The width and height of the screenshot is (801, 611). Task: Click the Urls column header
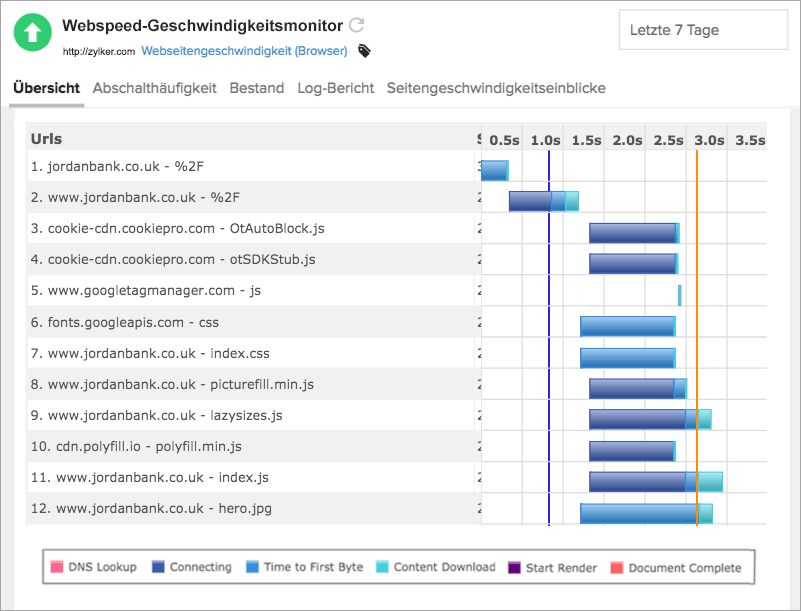point(46,139)
